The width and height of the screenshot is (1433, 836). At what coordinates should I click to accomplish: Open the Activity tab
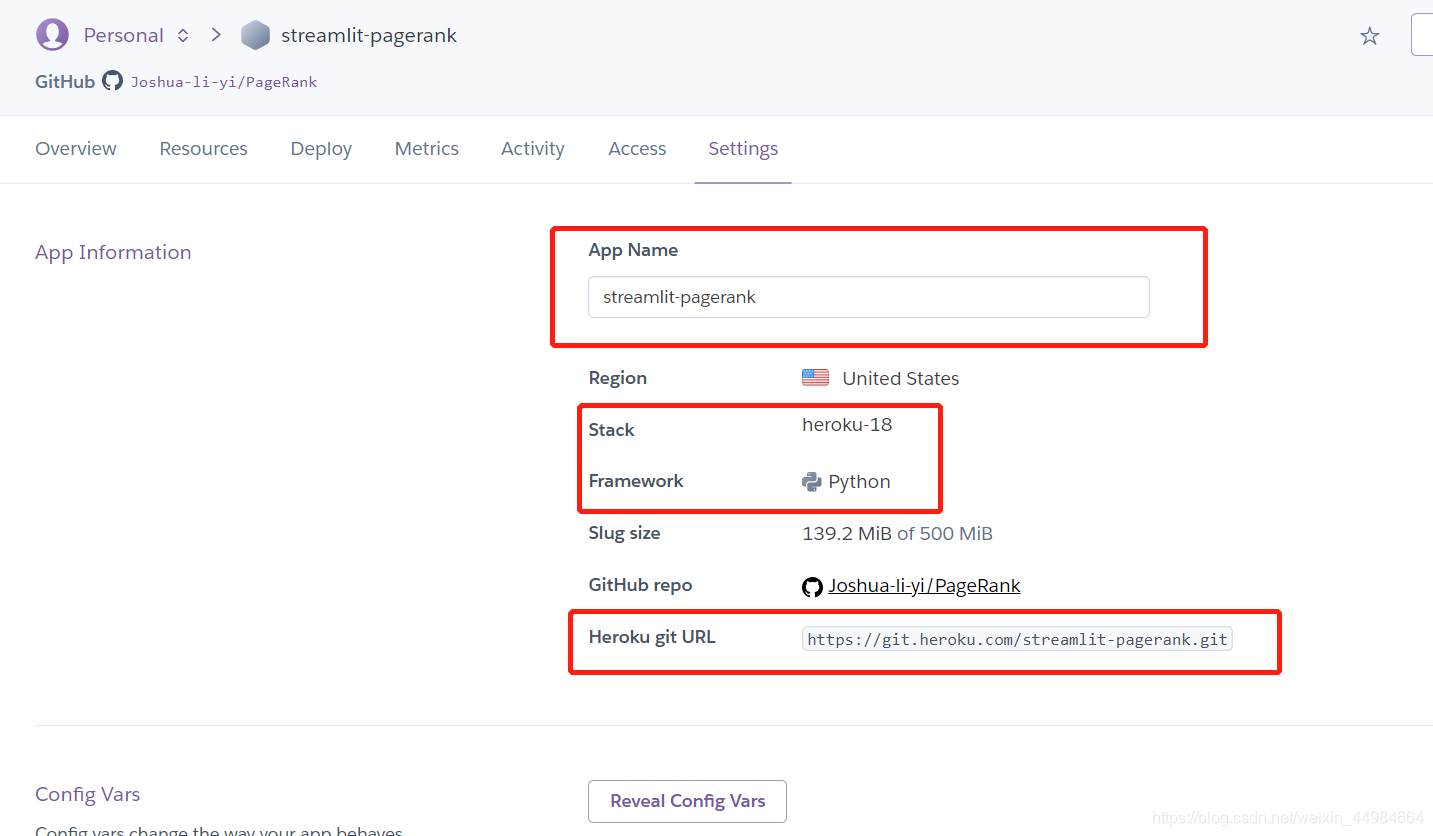532,148
